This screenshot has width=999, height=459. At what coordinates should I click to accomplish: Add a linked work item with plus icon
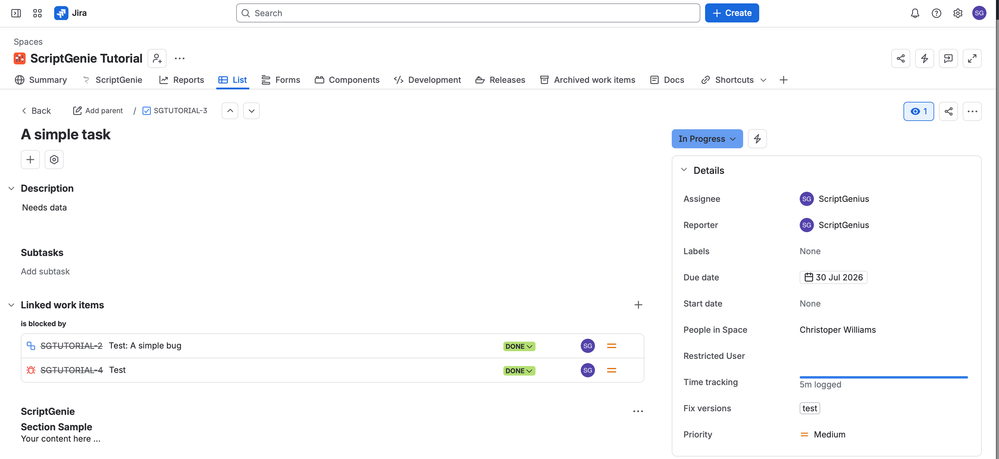coord(638,305)
